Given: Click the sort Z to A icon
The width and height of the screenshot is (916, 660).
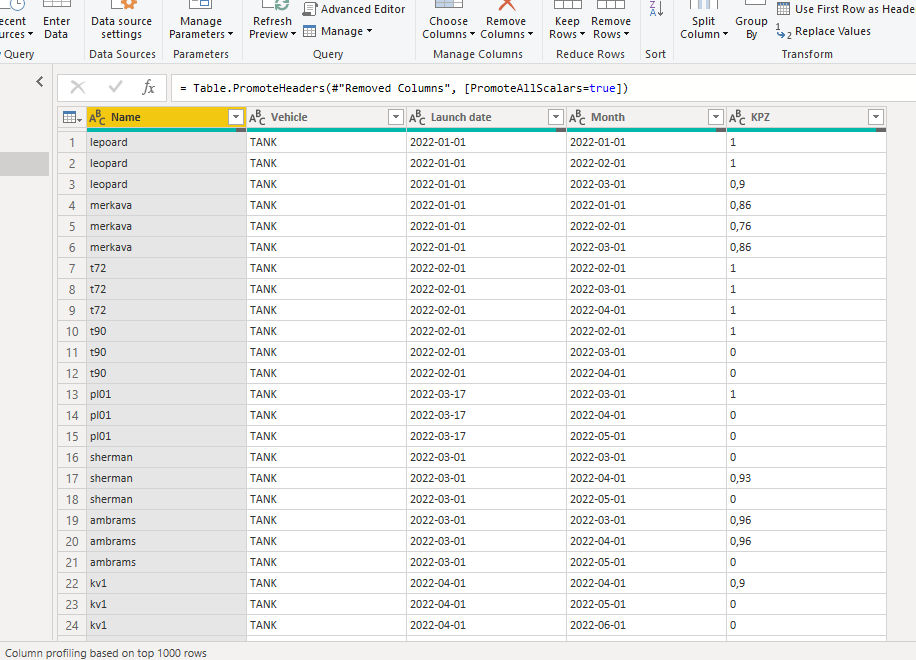Looking at the screenshot, I should tap(656, 9).
